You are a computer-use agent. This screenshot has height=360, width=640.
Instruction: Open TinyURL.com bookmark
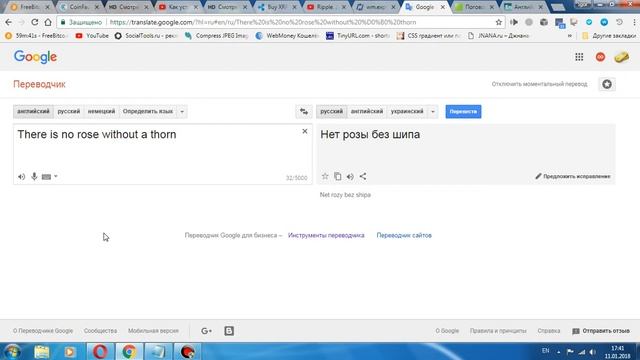coord(358,36)
